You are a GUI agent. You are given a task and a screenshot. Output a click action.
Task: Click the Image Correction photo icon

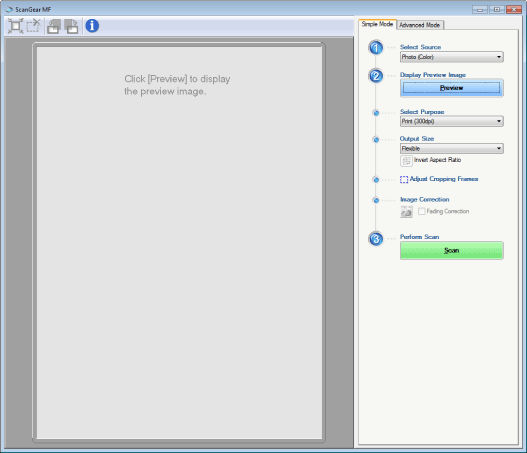pos(406,212)
